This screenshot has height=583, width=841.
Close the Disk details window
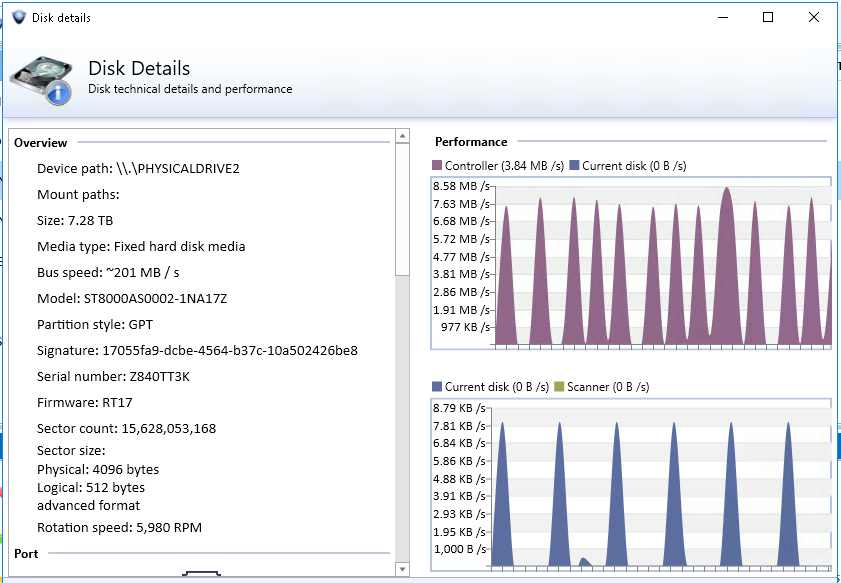pyautogui.click(x=814, y=17)
